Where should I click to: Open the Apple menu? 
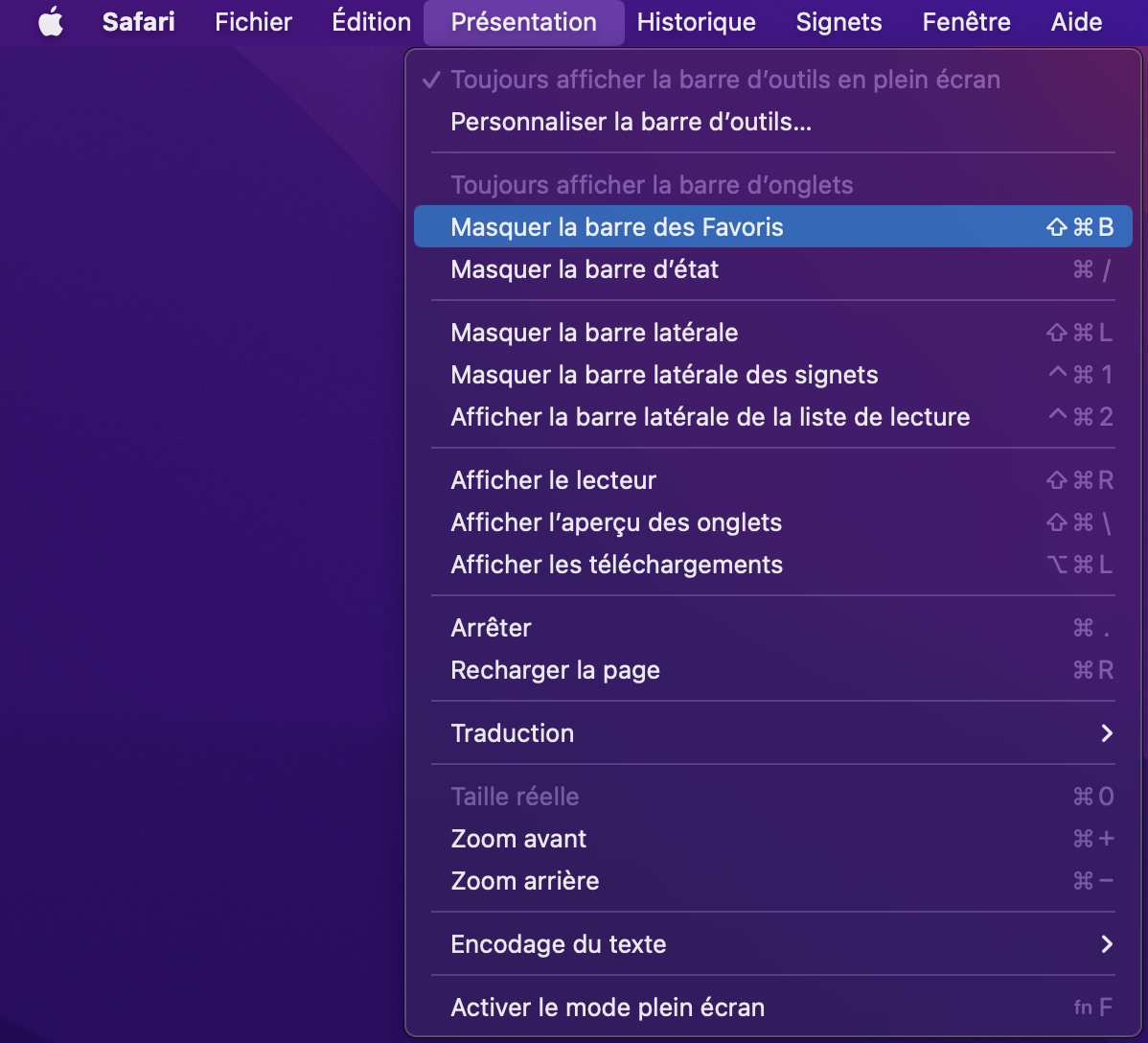point(51,22)
